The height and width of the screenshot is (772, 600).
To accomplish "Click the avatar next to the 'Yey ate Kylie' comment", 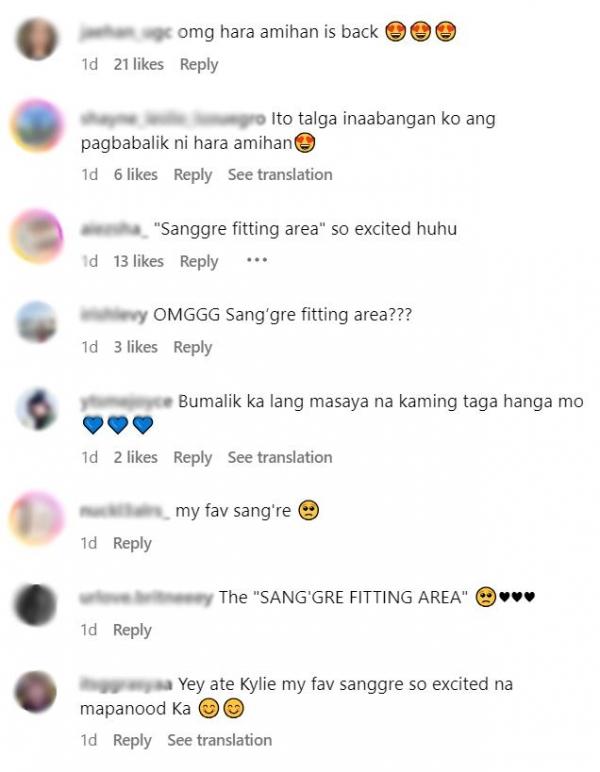I will pos(36,691).
